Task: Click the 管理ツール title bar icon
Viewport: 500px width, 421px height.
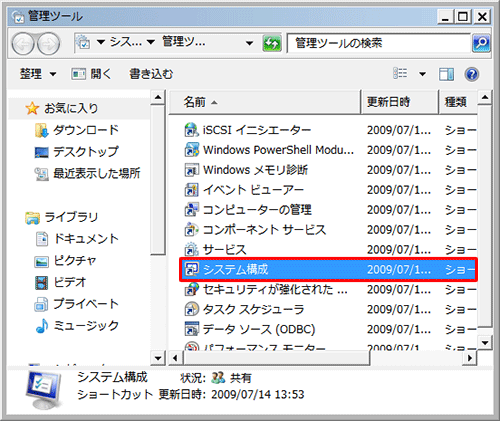Action: (18, 16)
